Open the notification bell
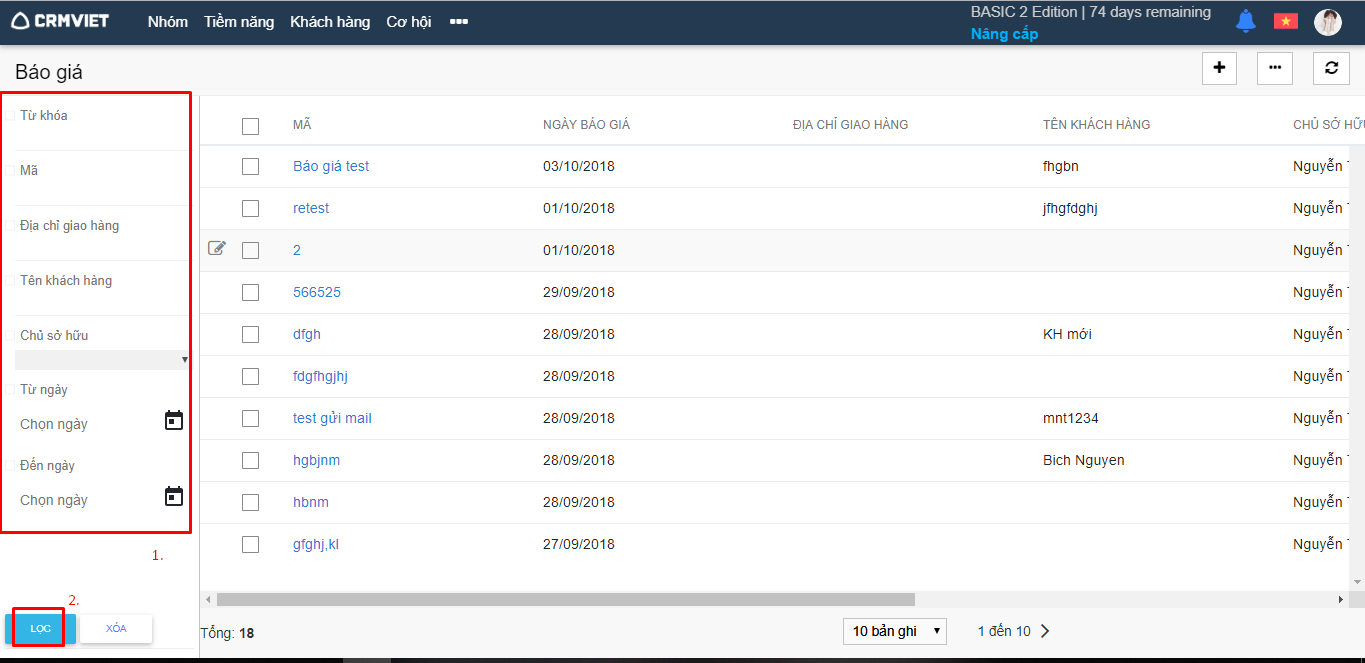 (1245, 21)
